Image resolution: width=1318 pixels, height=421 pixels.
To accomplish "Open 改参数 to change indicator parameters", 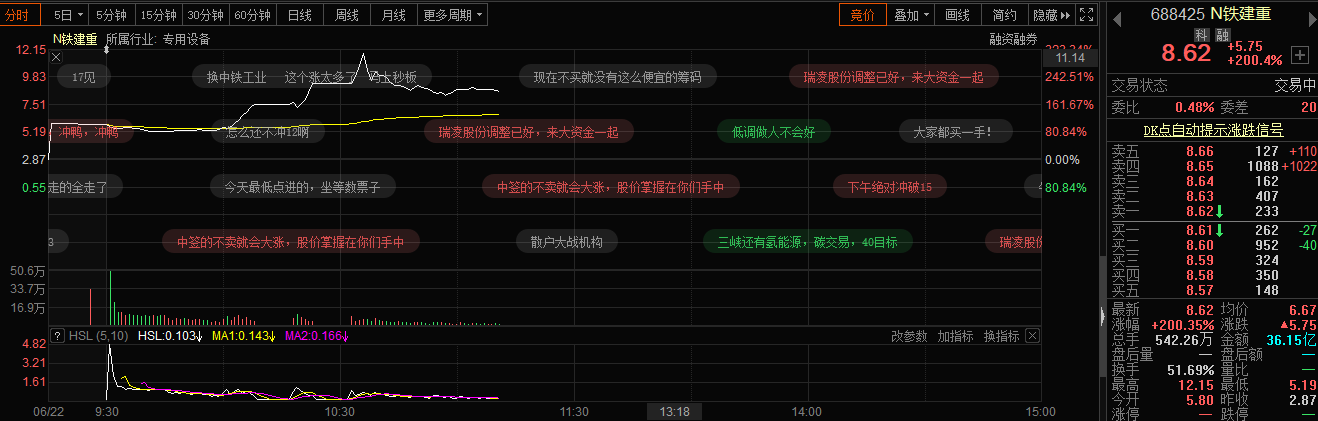I will pyautogui.click(x=909, y=336).
